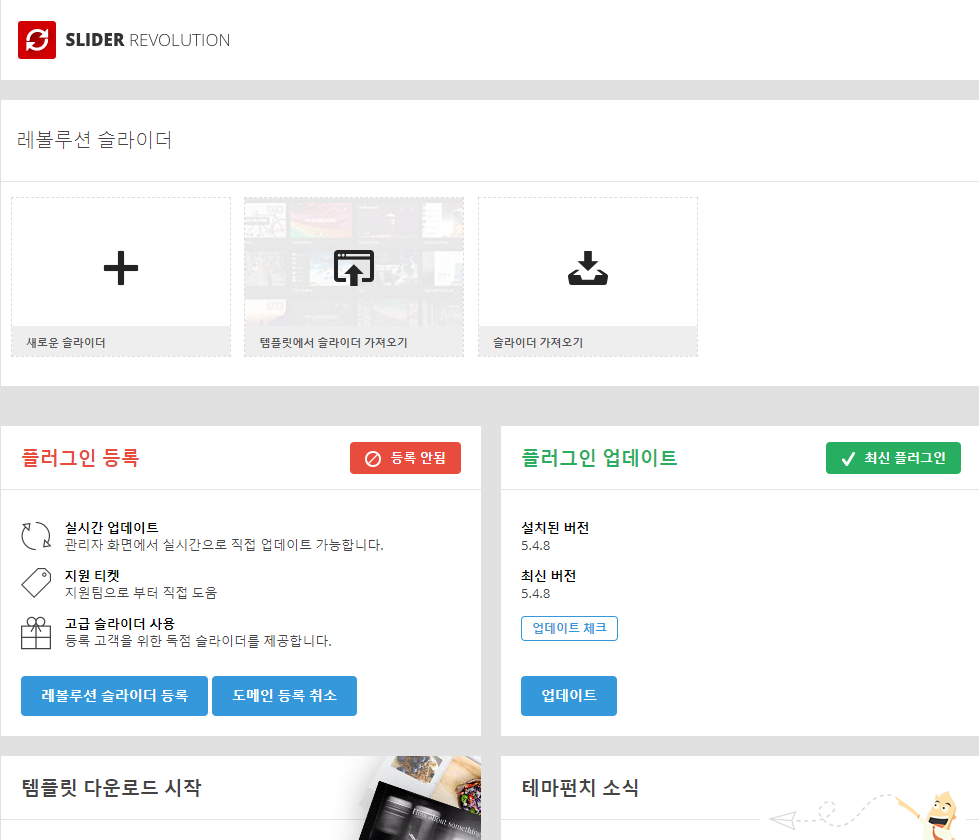Click the 최신 버전 label
Viewport: 979px width, 840px height.
(548, 576)
